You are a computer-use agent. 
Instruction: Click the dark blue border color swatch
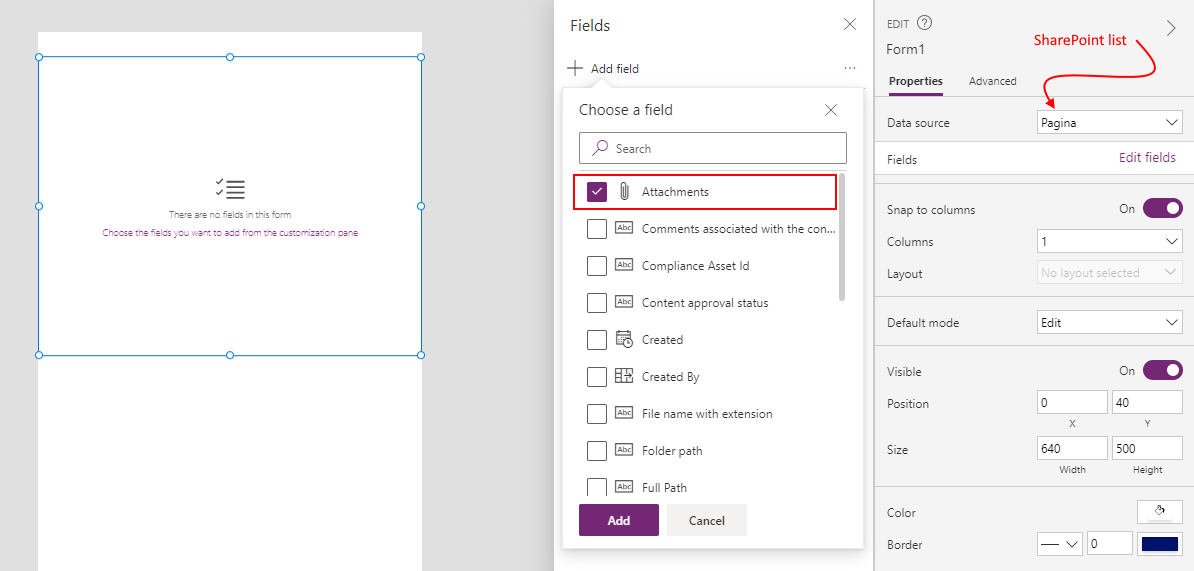(1160, 544)
